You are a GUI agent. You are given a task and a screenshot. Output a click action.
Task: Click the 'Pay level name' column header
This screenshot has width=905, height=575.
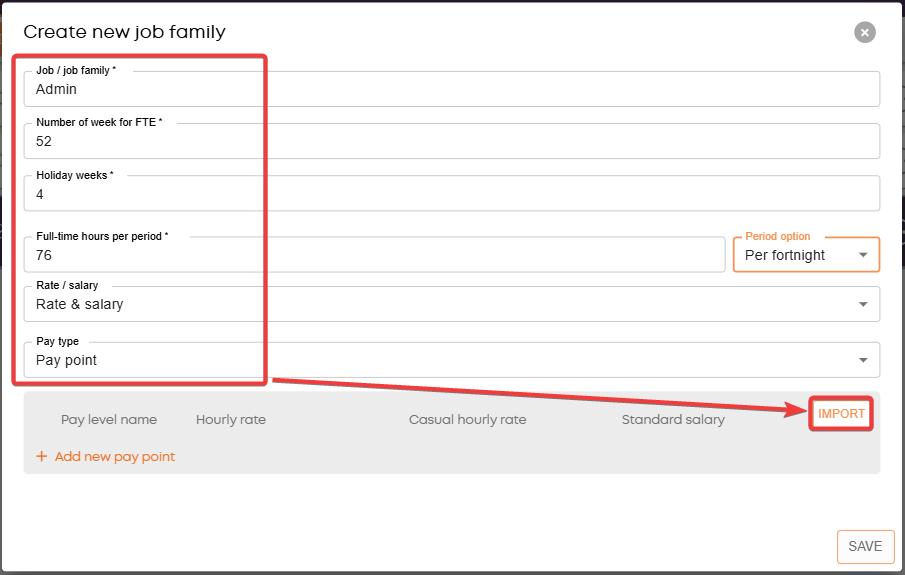109,420
